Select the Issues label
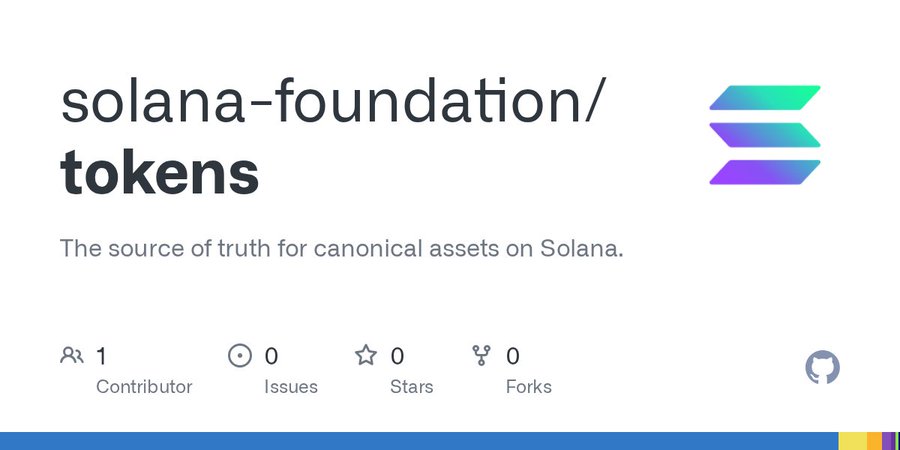Screen dimensions: 900x450 pos(290,387)
